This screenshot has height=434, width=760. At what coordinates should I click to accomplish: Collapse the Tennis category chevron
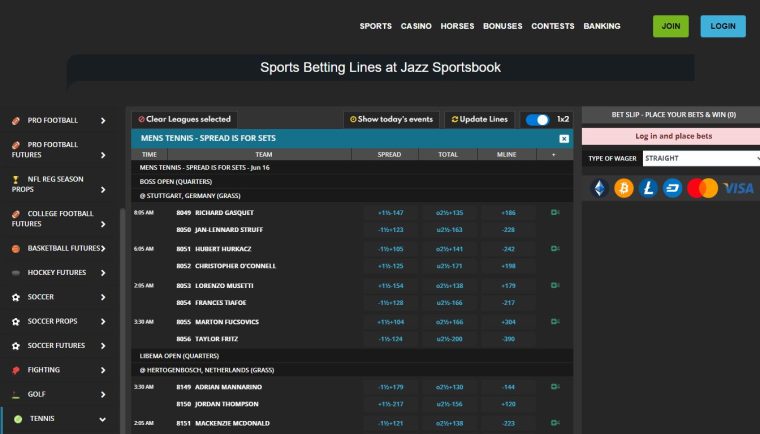click(x=102, y=419)
